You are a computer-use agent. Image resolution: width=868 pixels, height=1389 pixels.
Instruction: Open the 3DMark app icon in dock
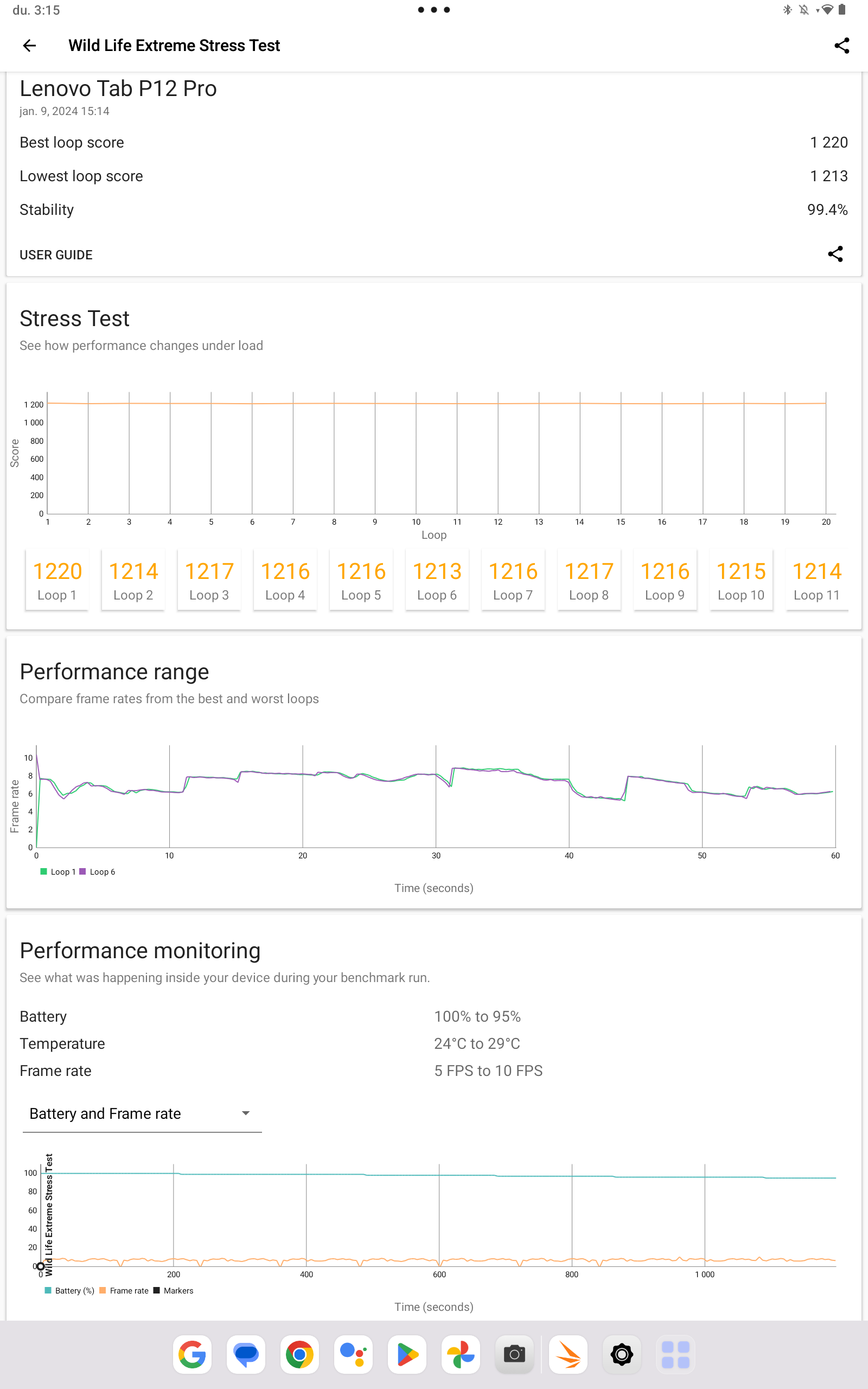coord(569,1355)
